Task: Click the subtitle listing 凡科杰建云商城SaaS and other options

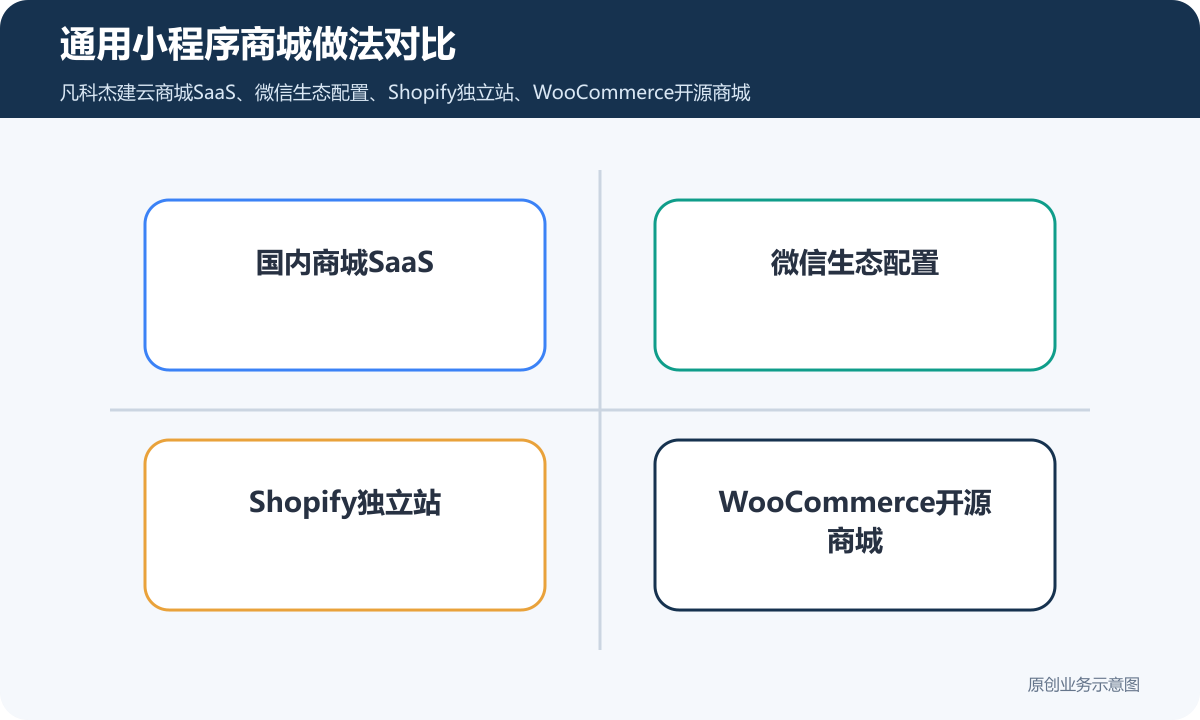Action: click(405, 93)
